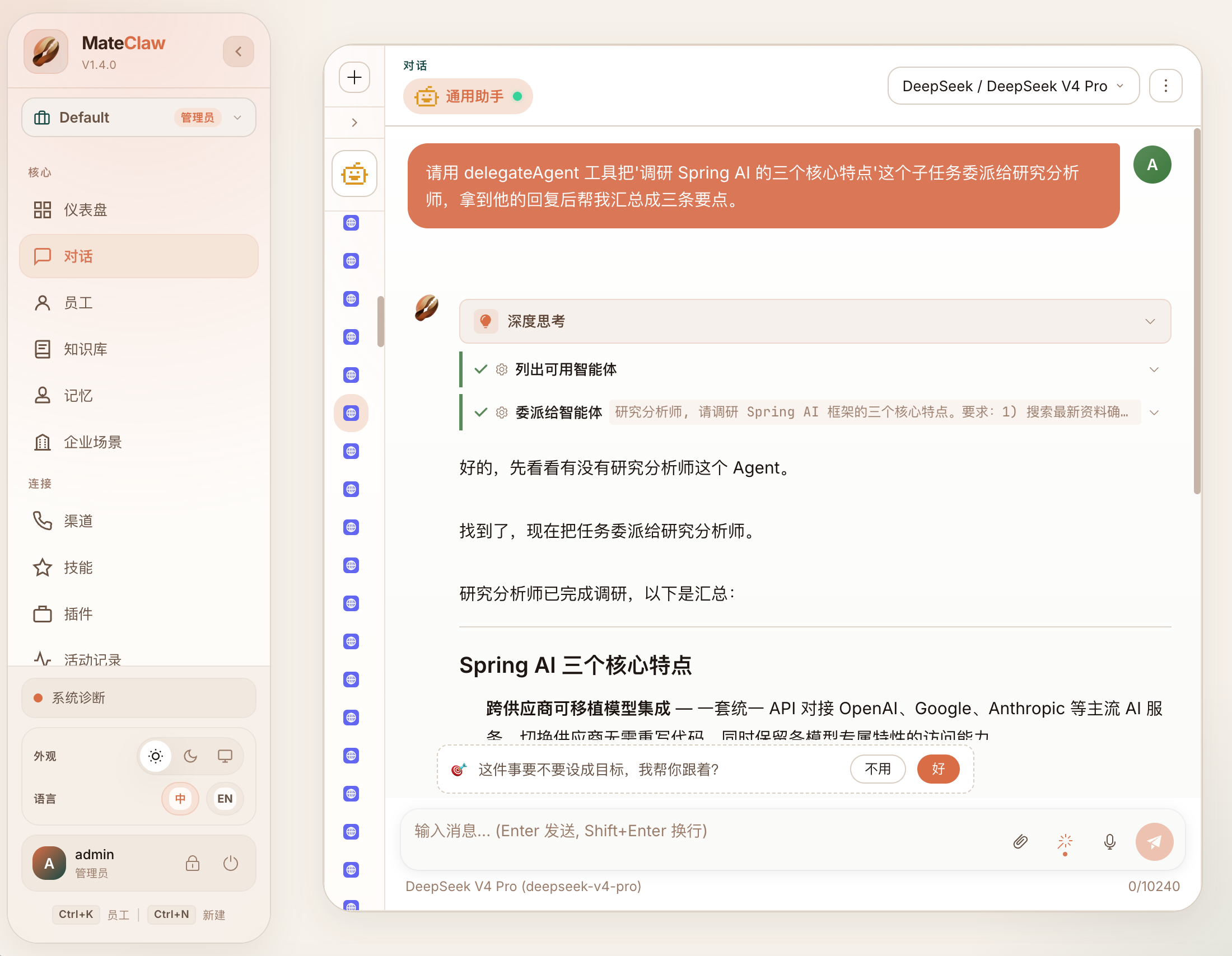The width and height of the screenshot is (1232, 956).
Task: Click the chat area vertical scrollbar
Action: pos(1197,311)
